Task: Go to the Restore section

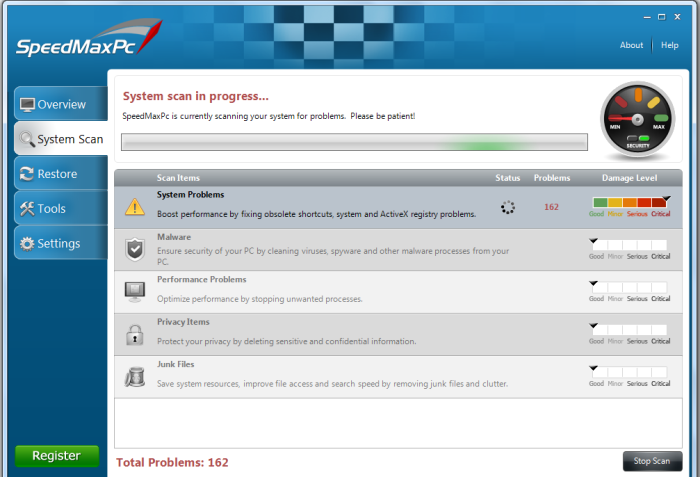Action: 61,173
